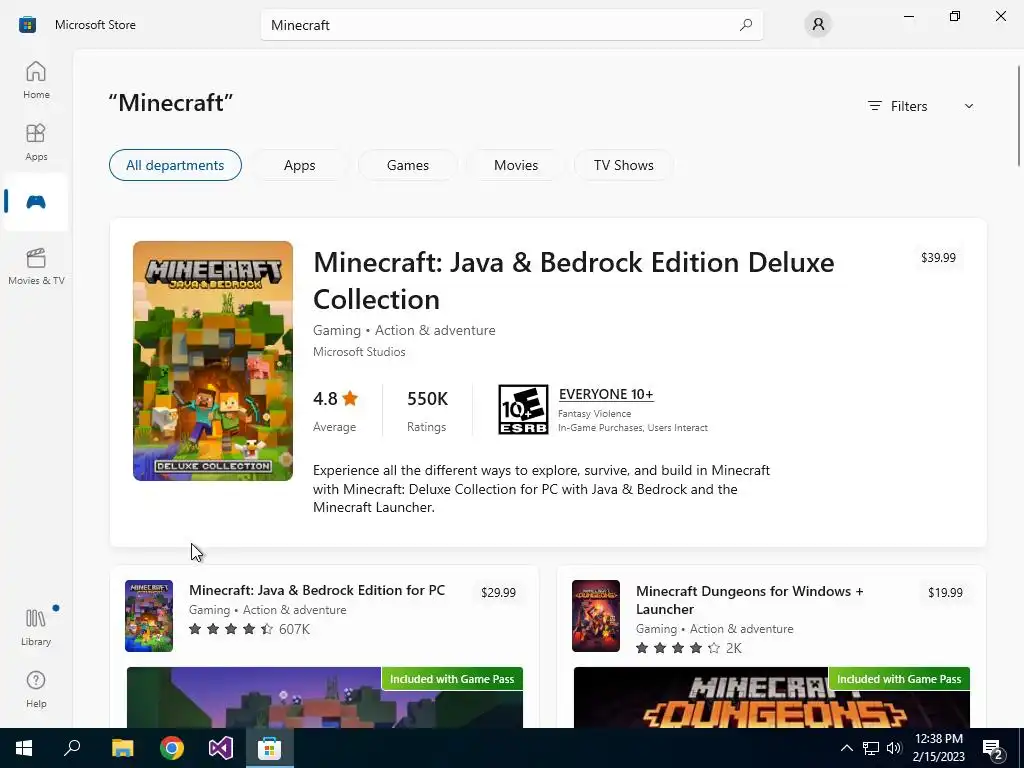Open the user account profile icon
The width and height of the screenshot is (1024, 768).
point(818,25)
